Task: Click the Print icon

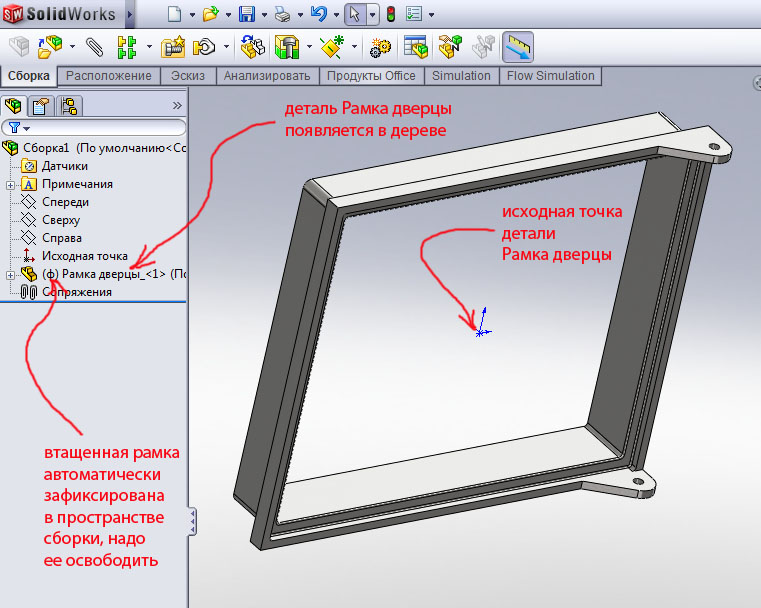Action: point(283,15)
